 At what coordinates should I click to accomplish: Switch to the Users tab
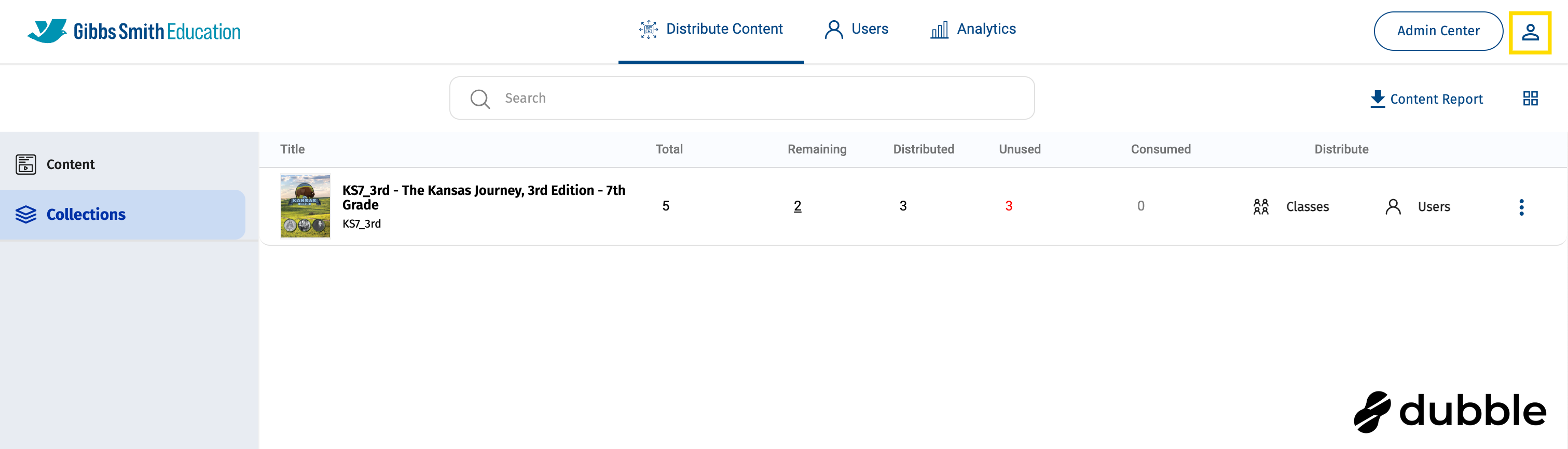pos(857,29)
